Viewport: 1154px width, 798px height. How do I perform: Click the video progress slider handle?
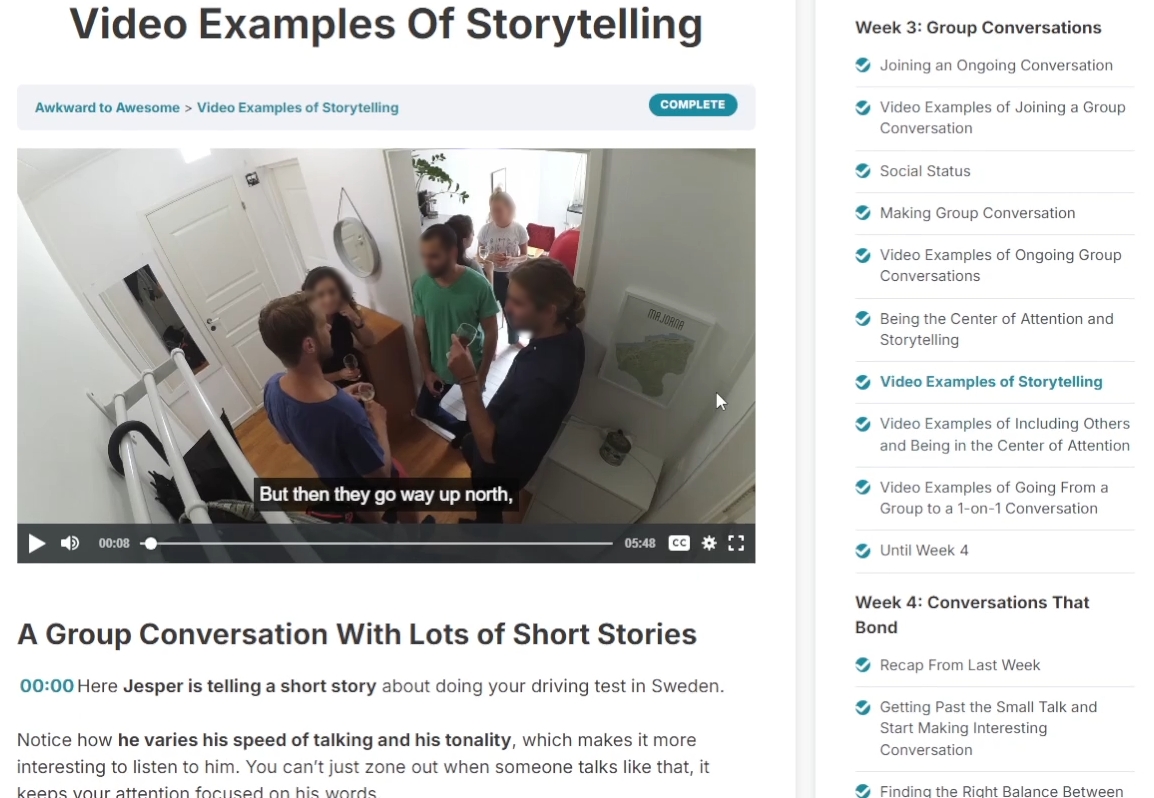pyautogui.click(x=151, y=543)
